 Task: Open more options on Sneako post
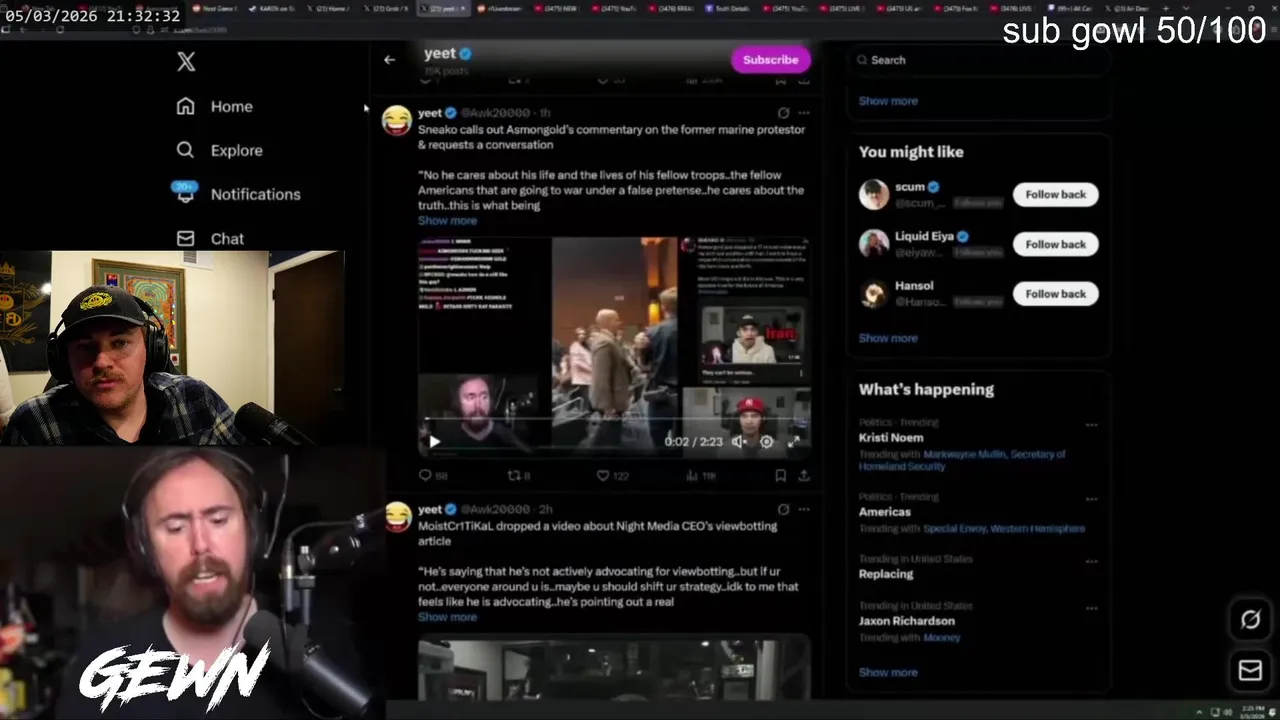[804, 113]
